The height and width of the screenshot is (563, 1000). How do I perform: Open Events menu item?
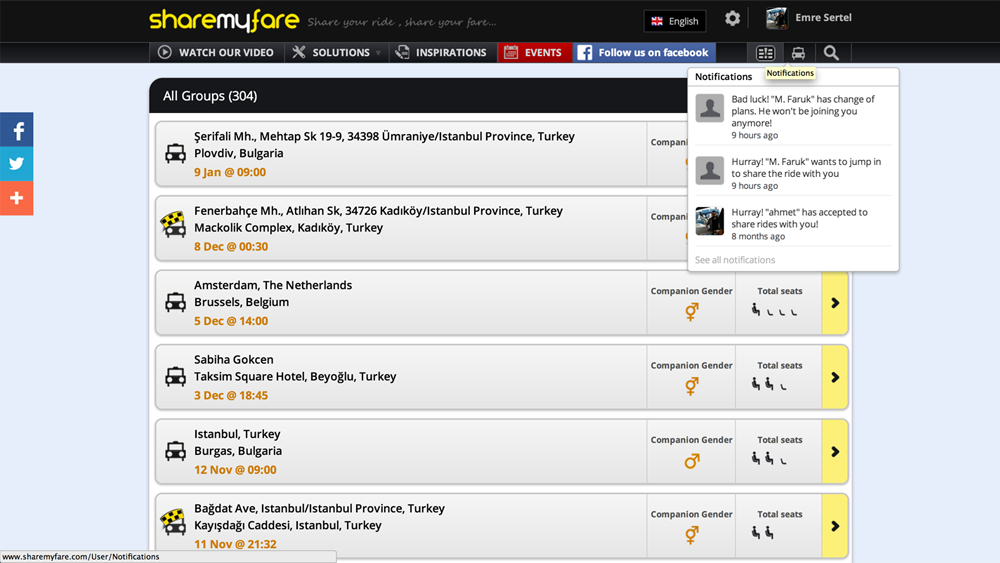534,52
